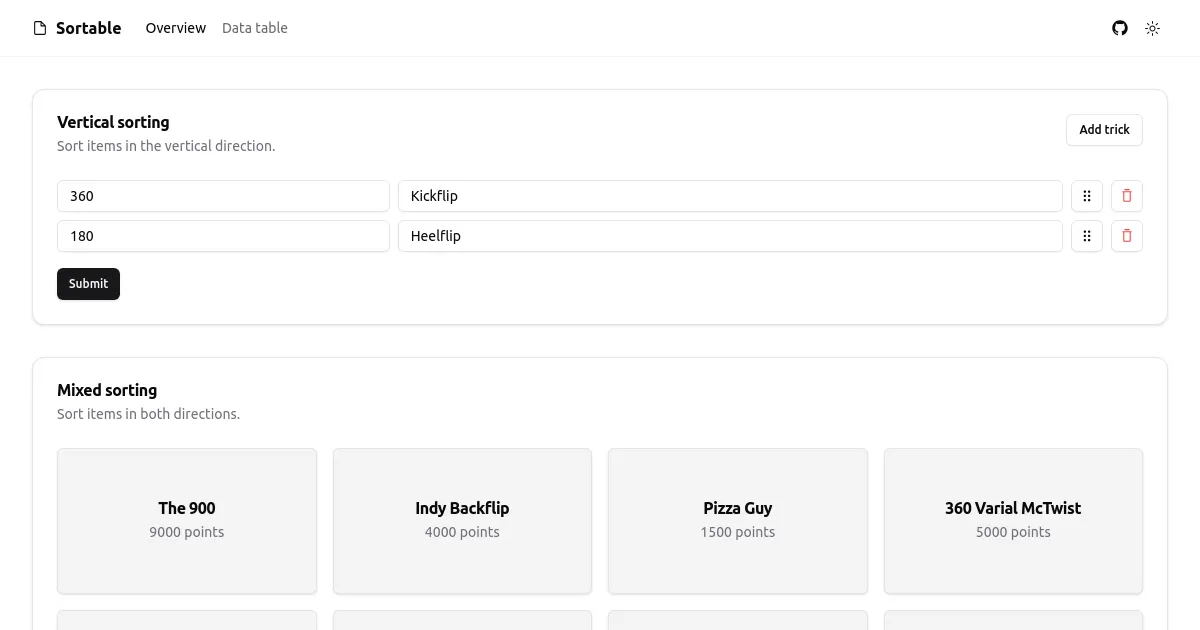Select the Pizza Guy card
This screenshot has height=630, width=1200.
tap(737, 520)
